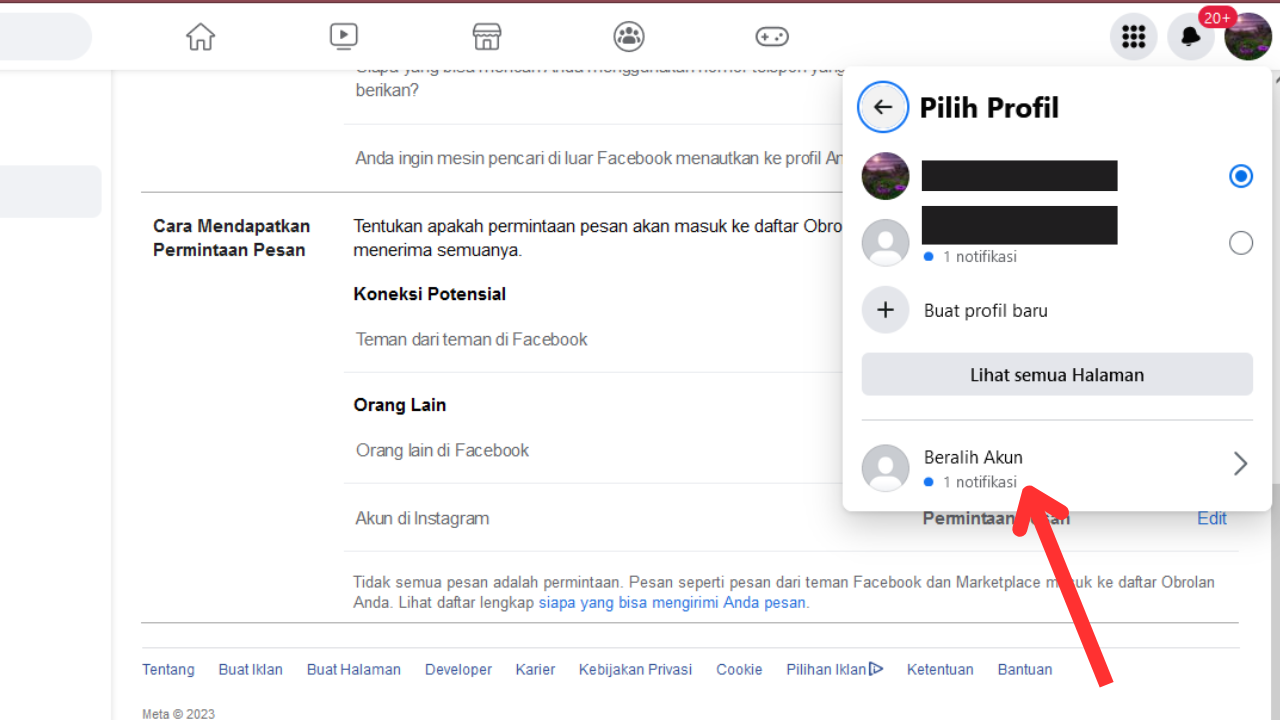Open link siapa yang bisa mengirimi Anda pesan
The image size is (1280, 720).
point(672,603)
